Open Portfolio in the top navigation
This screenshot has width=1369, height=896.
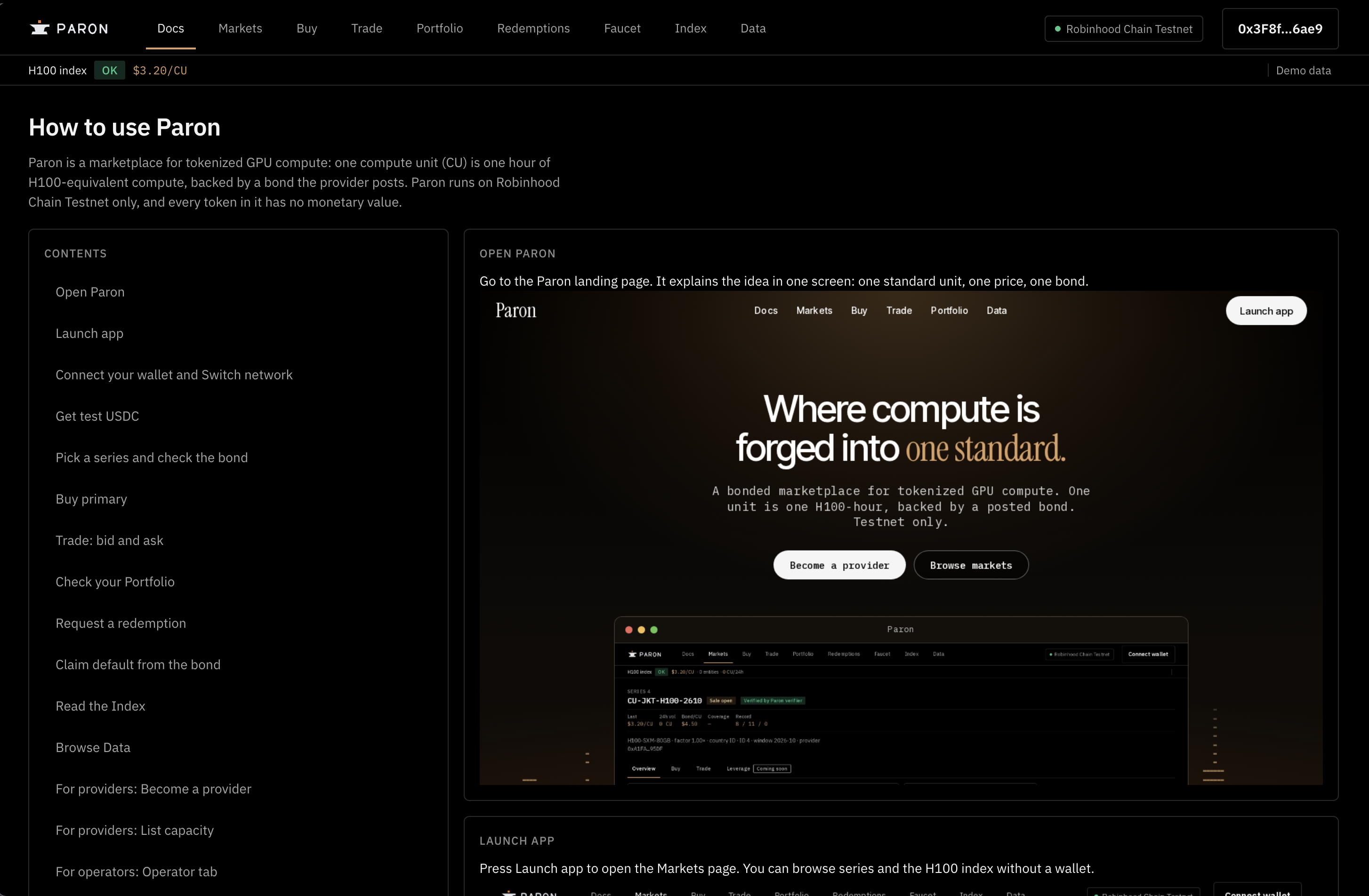pyautogui.click(x=439, y=28)
